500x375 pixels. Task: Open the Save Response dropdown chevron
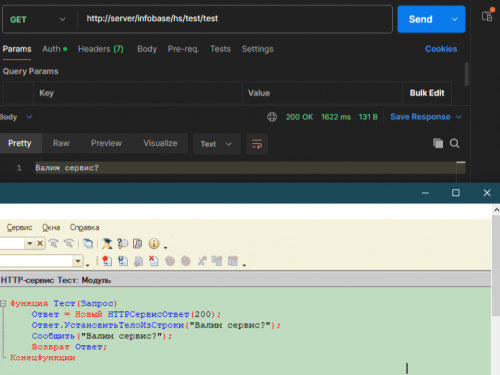click(459, 117)
